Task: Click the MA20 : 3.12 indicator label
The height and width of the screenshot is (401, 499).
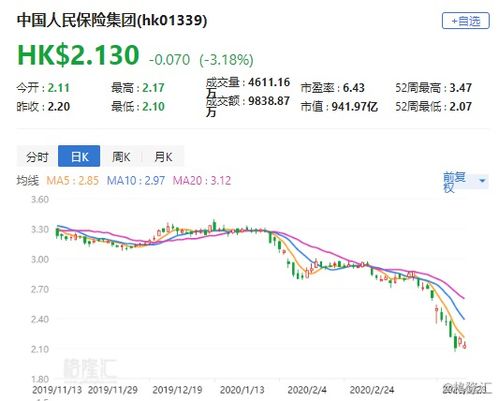Action: click(x=202, y=181)
